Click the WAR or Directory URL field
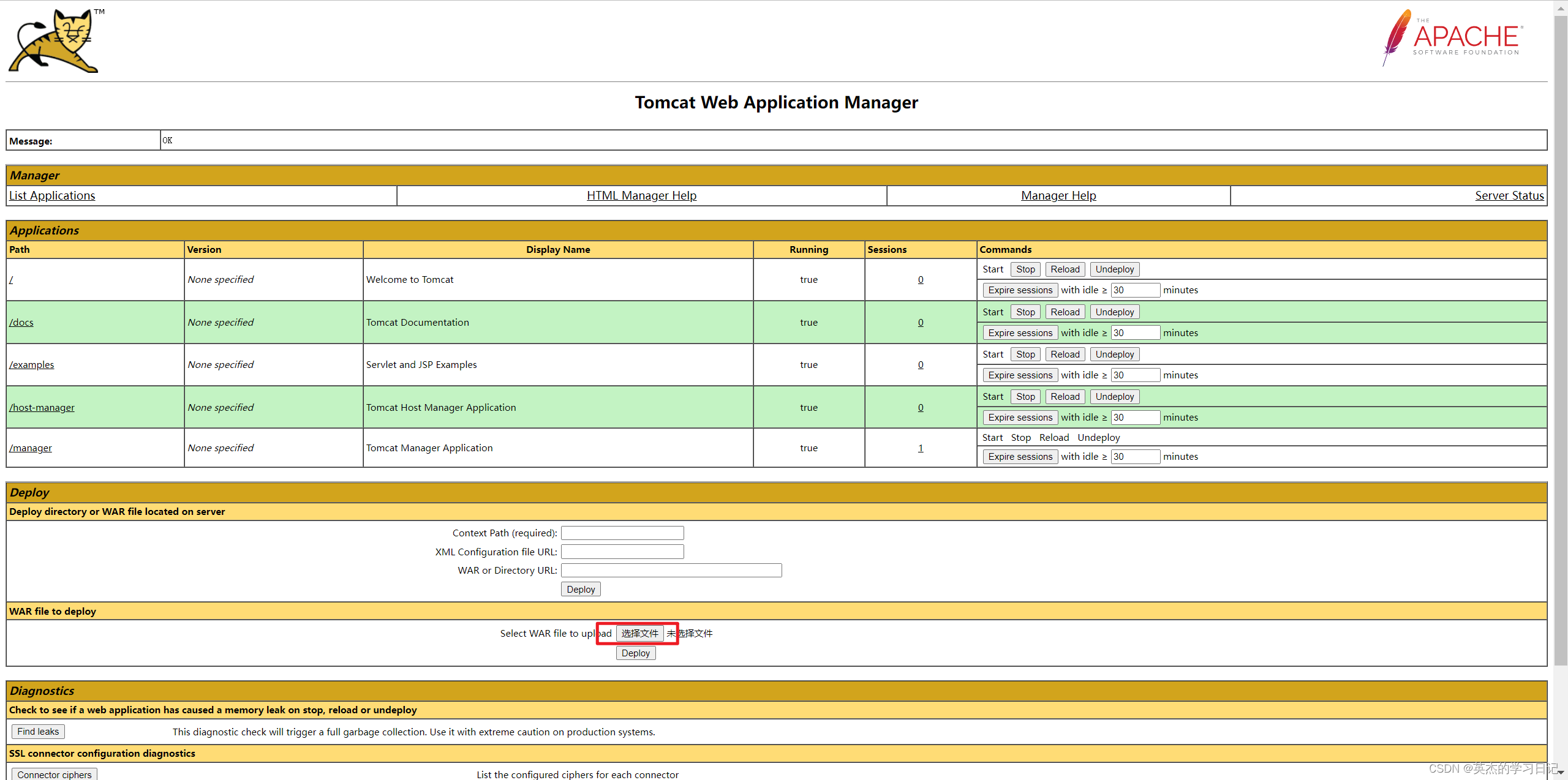 tap(671, 571)
